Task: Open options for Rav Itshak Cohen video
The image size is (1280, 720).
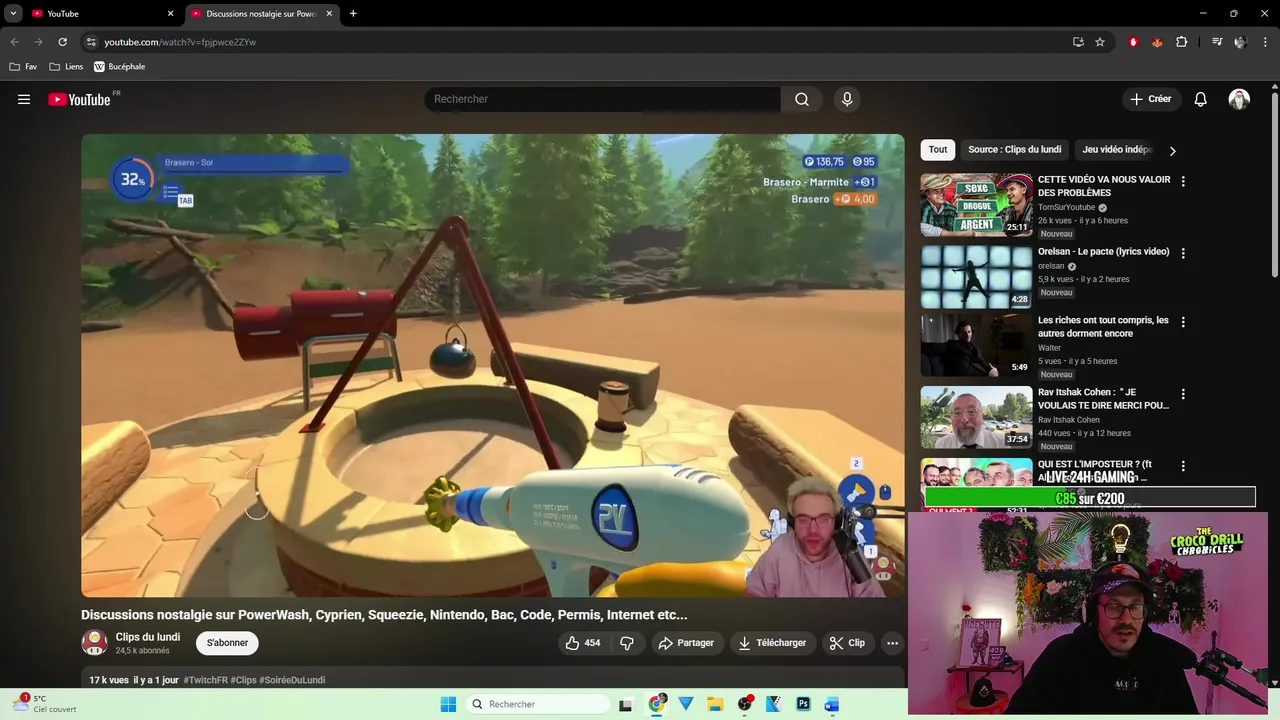Action: coord(1183,395)
